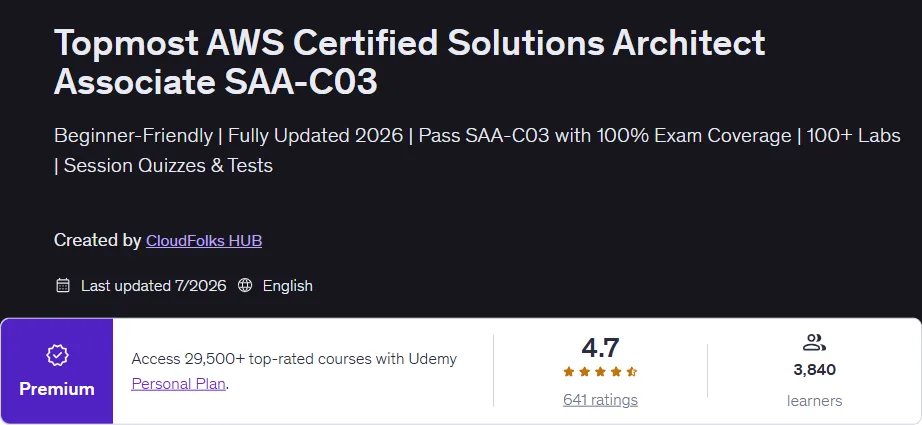The width and height of the screenshot is (922, 425).
Task: Click the 3,840 learners count
Action: pyautogui.click(x=814, y=370)
